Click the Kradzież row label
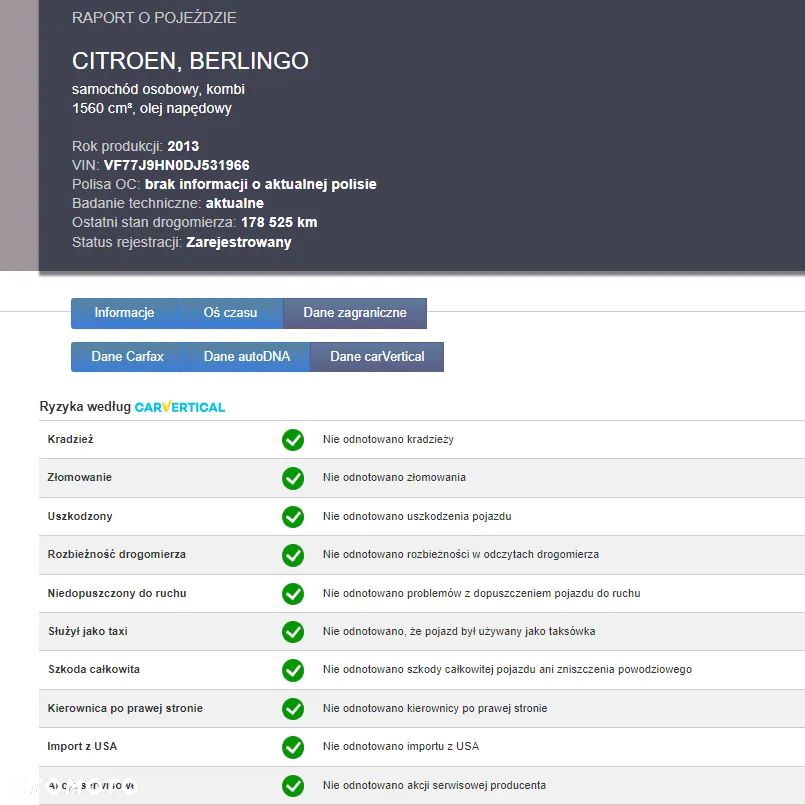 coord(70,439)
